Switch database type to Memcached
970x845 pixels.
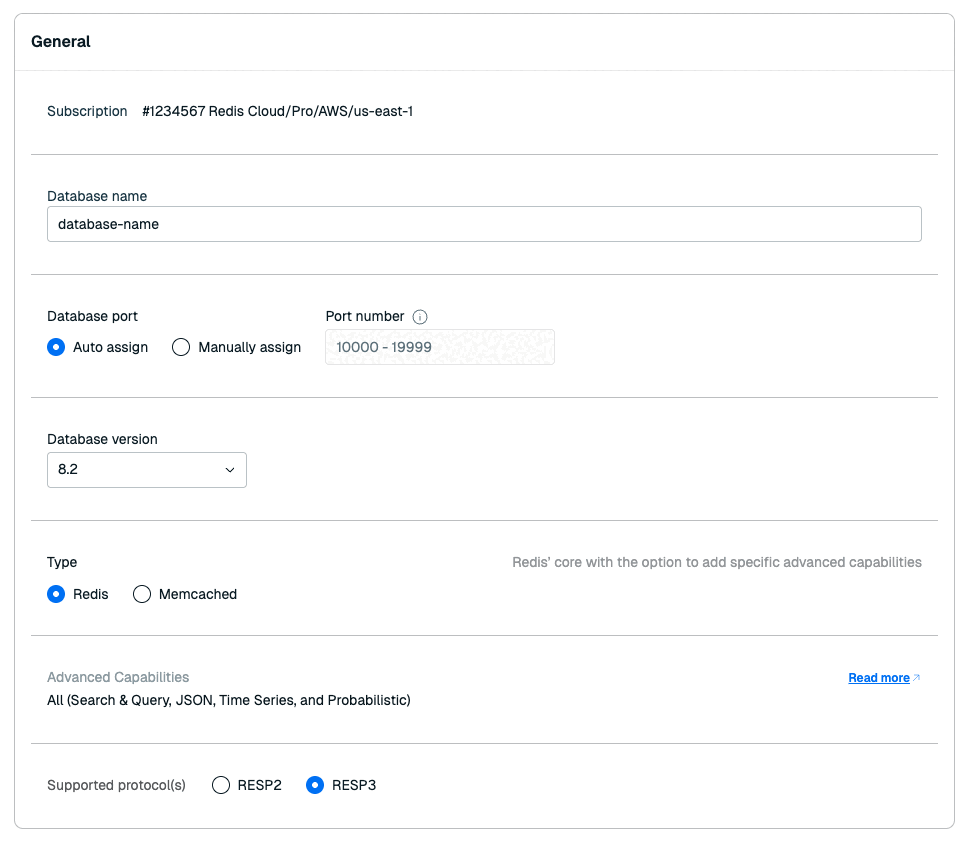click(x=142, y=594)
